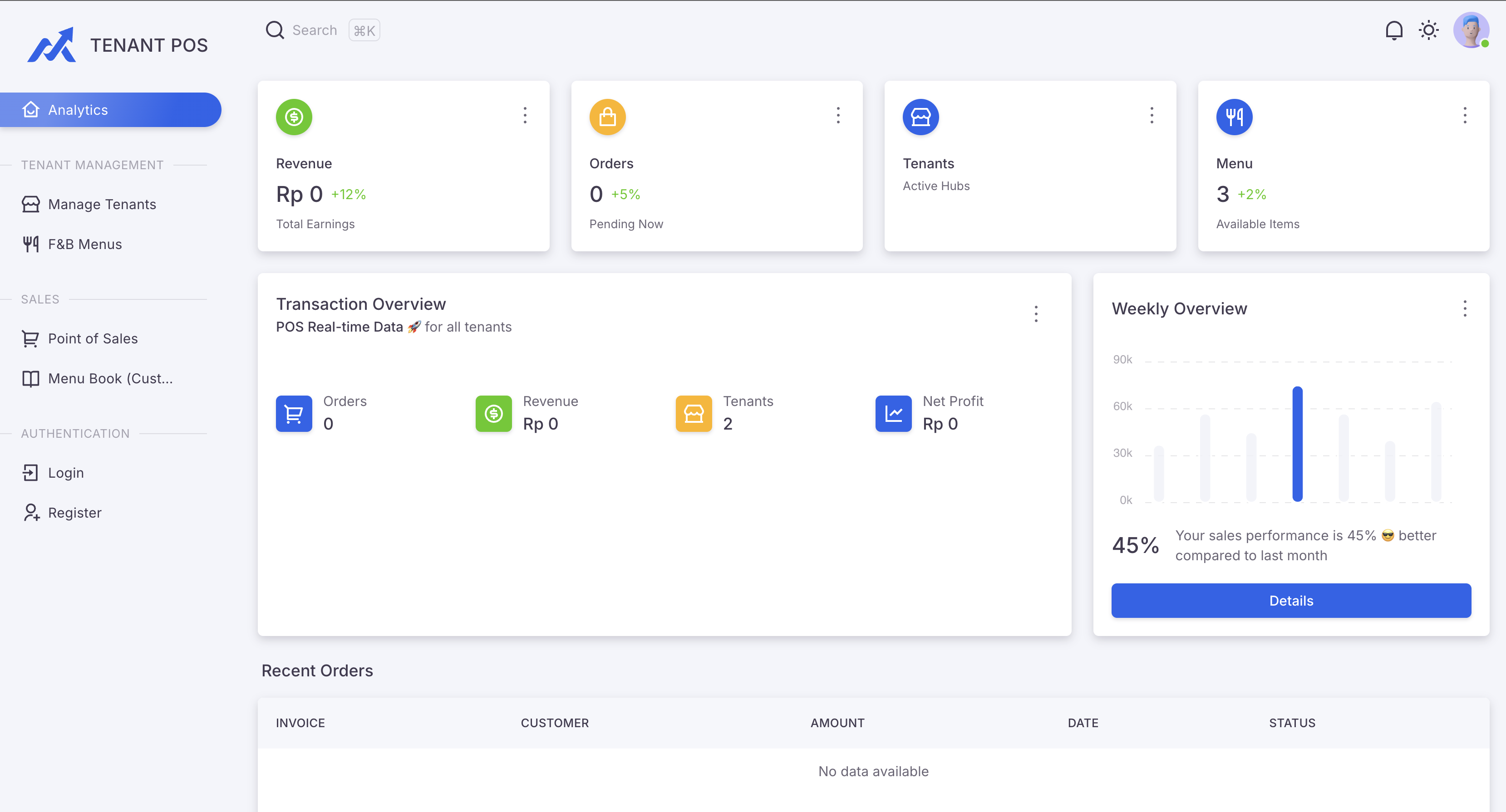Click the search magnifier icon

tap(275, 30)
